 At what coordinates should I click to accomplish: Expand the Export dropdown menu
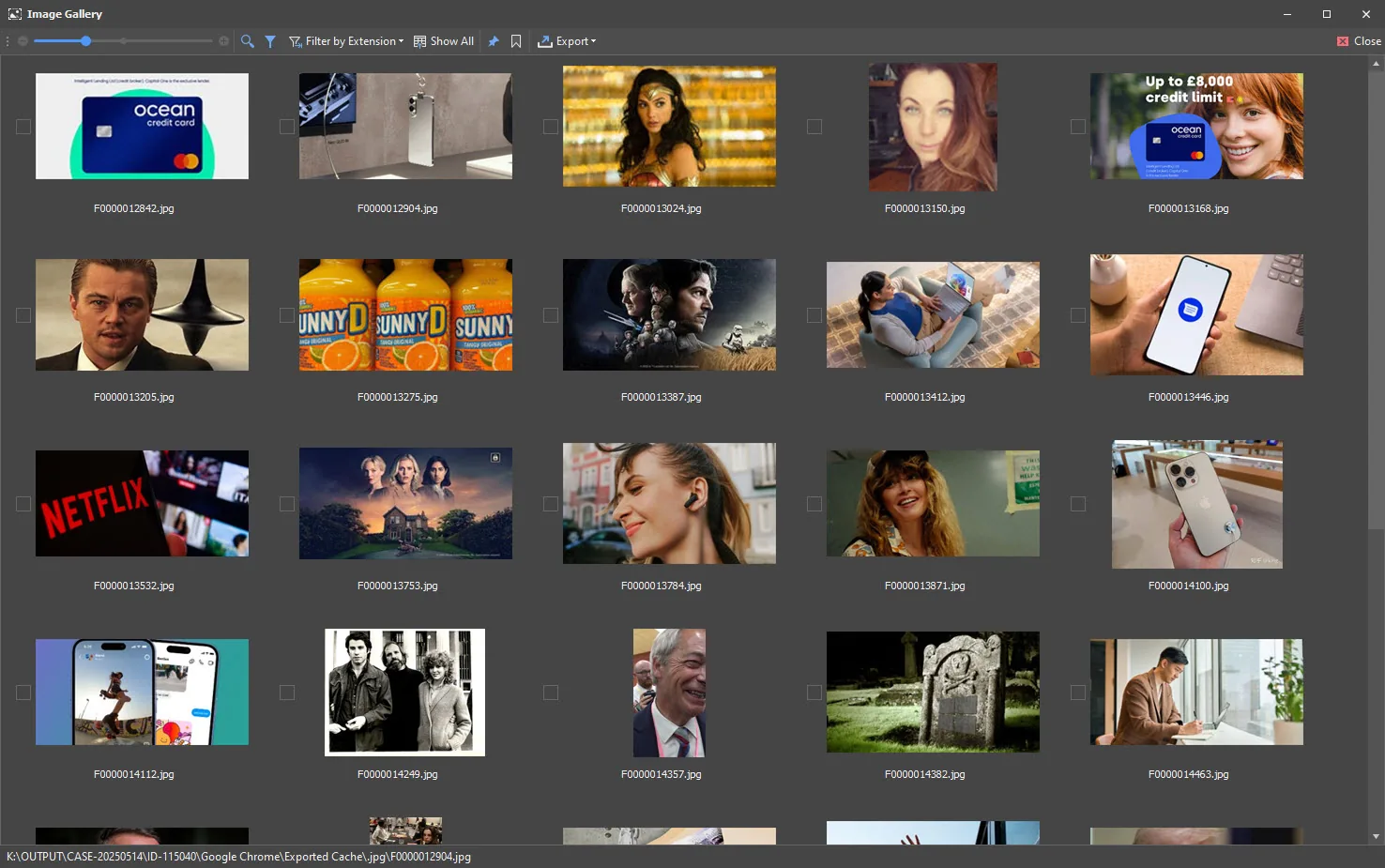coord(567,41)
